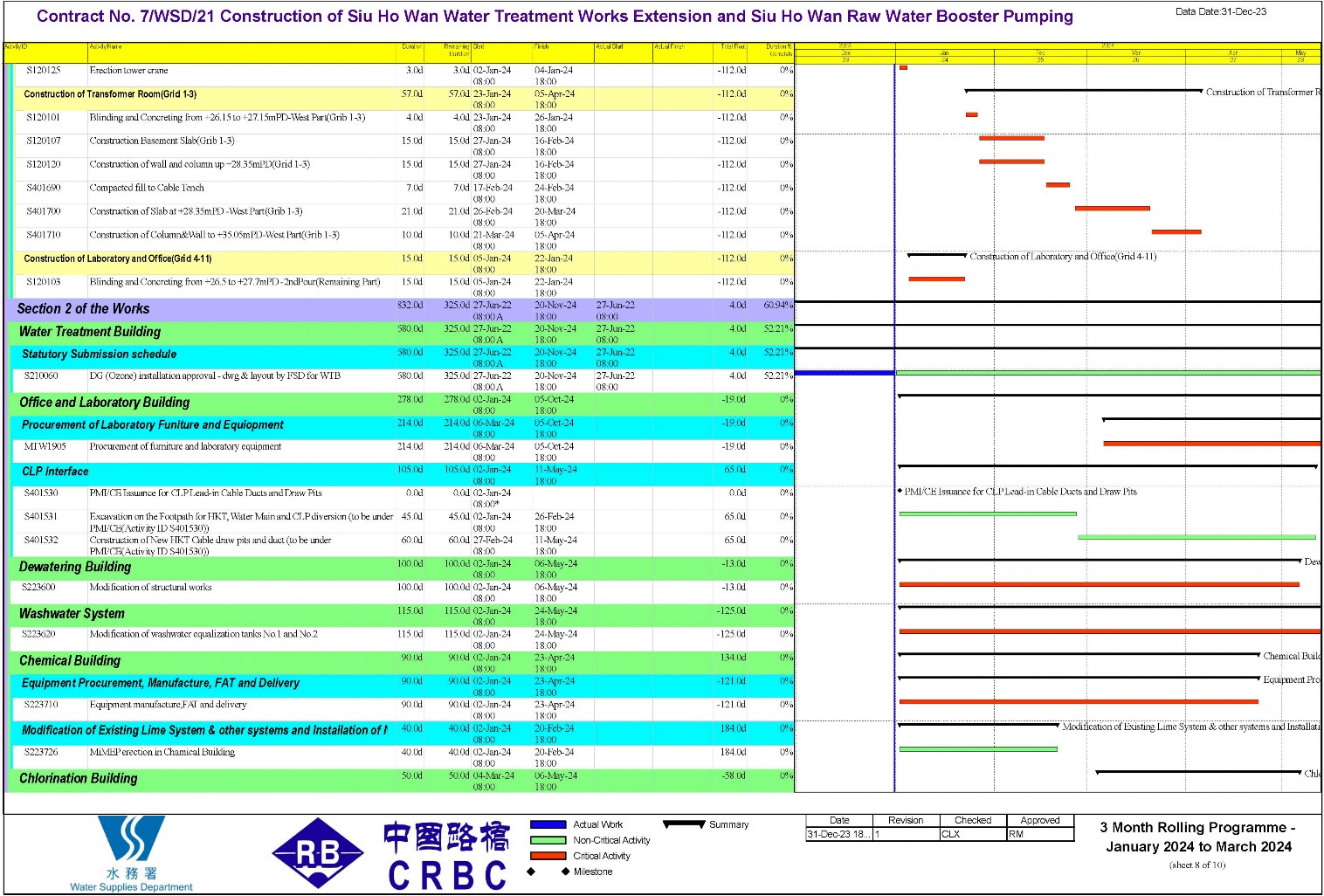Click the blue RB diamond logo

318,853
